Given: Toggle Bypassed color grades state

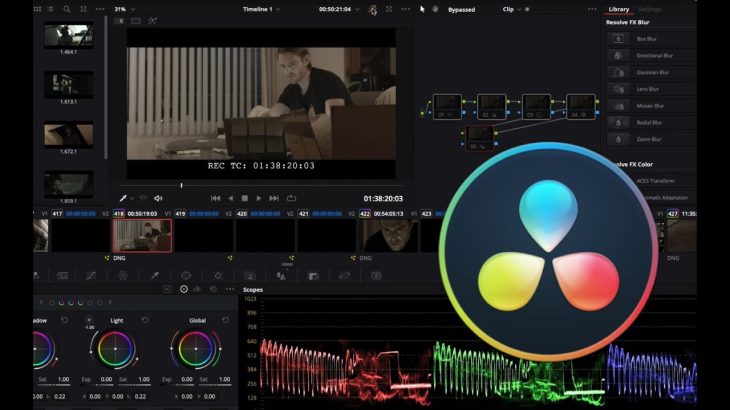Looking at the screenshot, I should click(461, 9).
